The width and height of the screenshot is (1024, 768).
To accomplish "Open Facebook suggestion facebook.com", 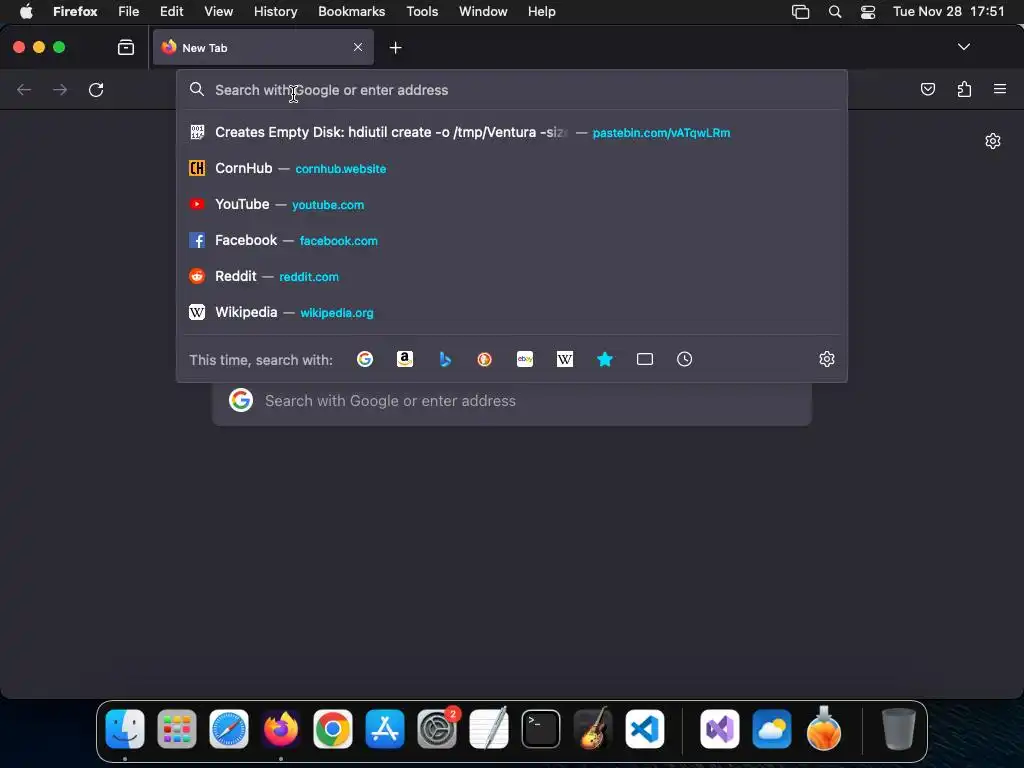I will point(511,240).
